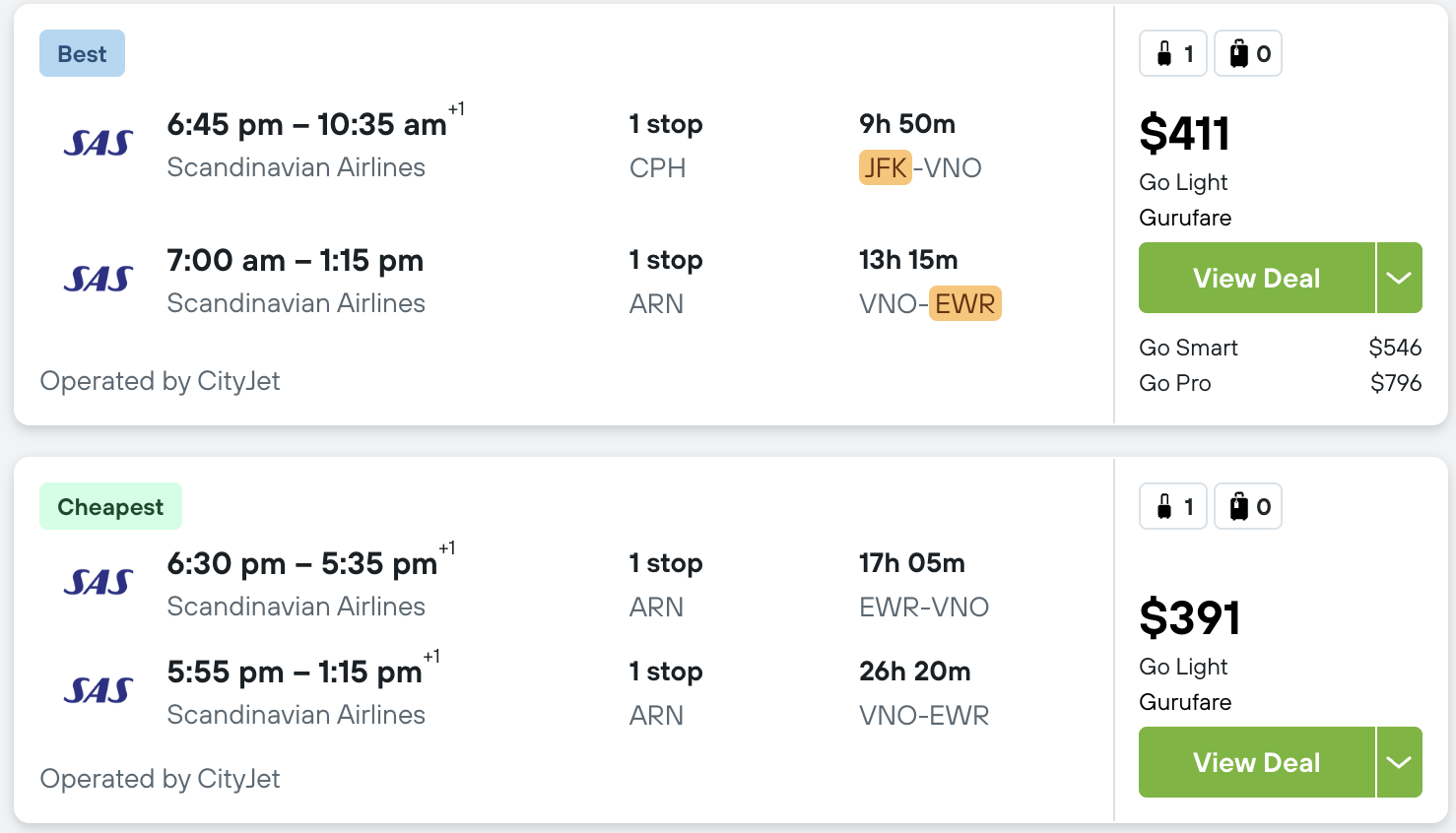Select the Go Smart $546 fare option

pos(1280,348)
